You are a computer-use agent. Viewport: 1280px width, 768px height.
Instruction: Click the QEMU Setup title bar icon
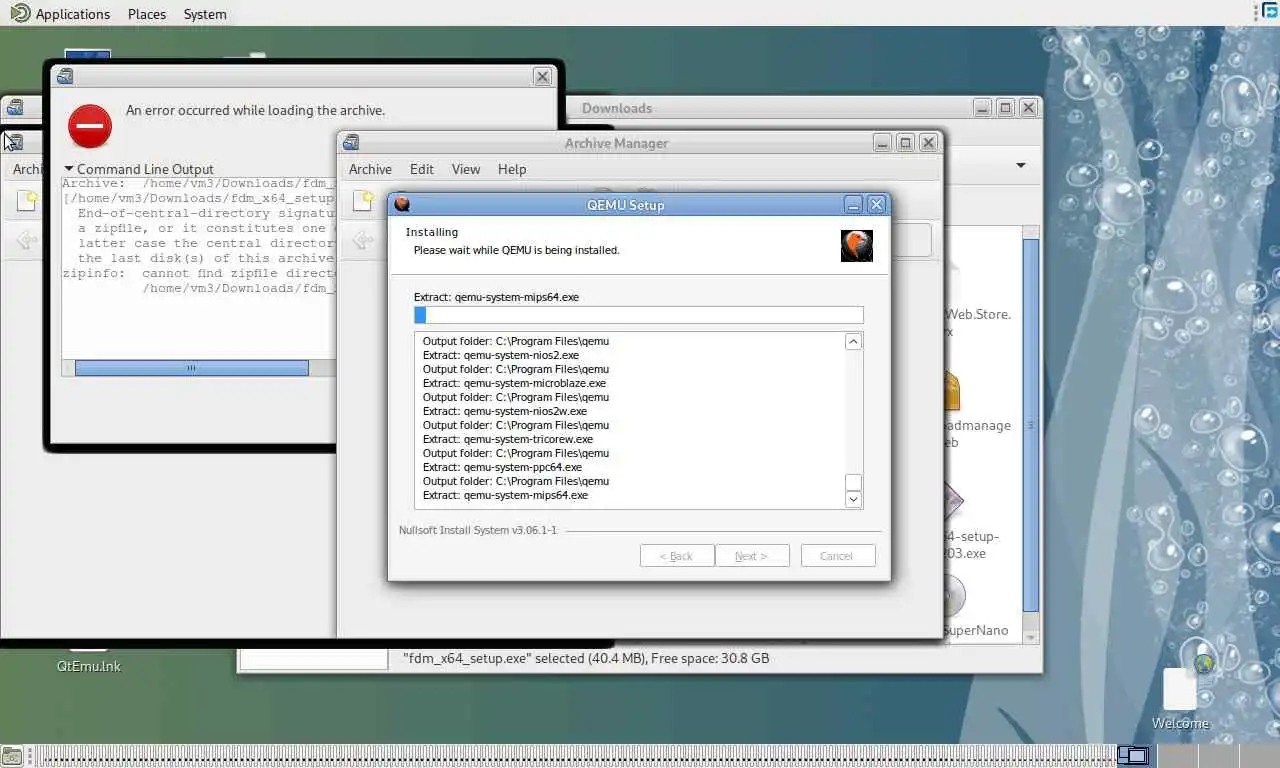pyautogui.click(x=402, y=204)
